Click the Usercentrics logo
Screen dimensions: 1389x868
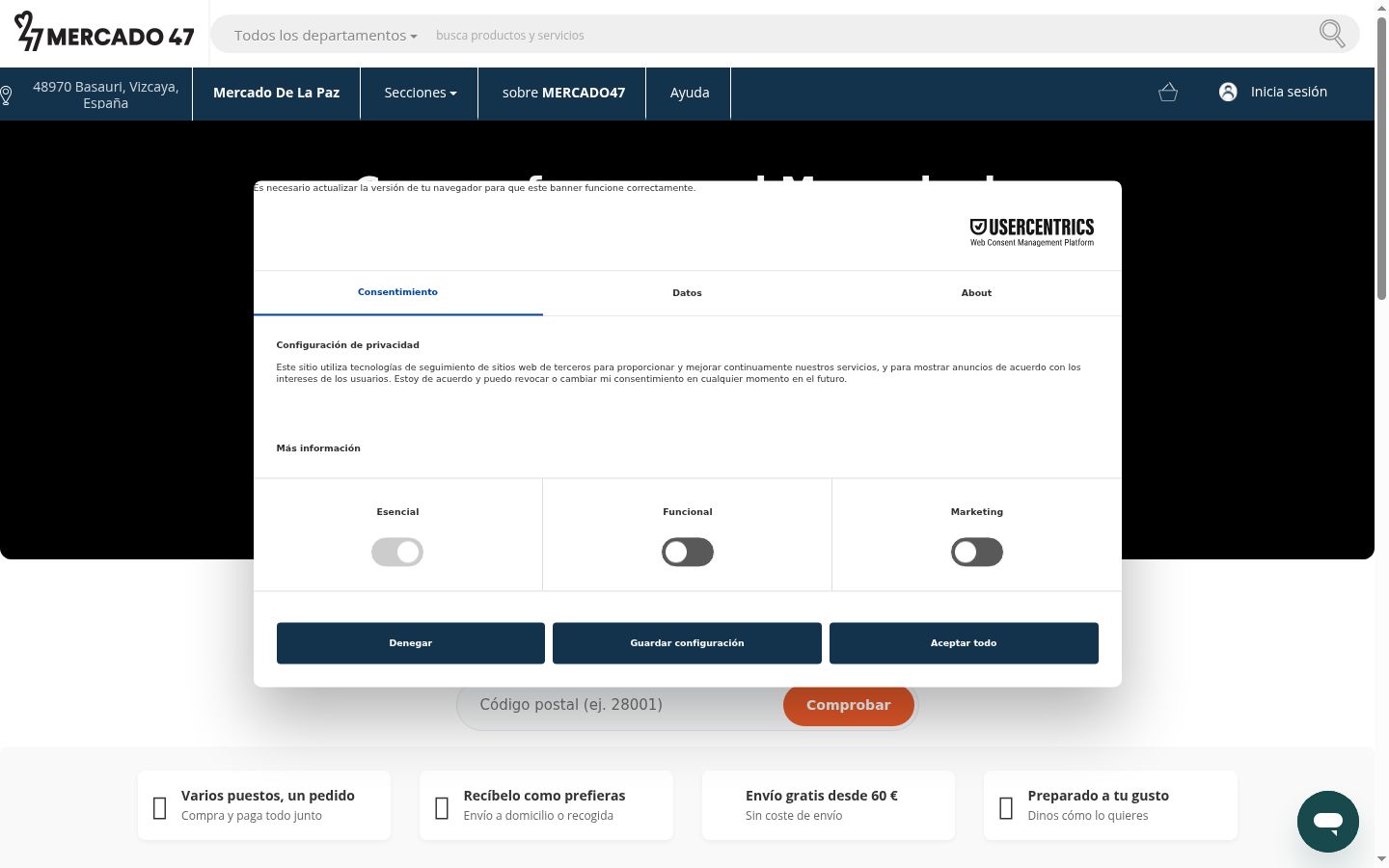coord(1032,231)
